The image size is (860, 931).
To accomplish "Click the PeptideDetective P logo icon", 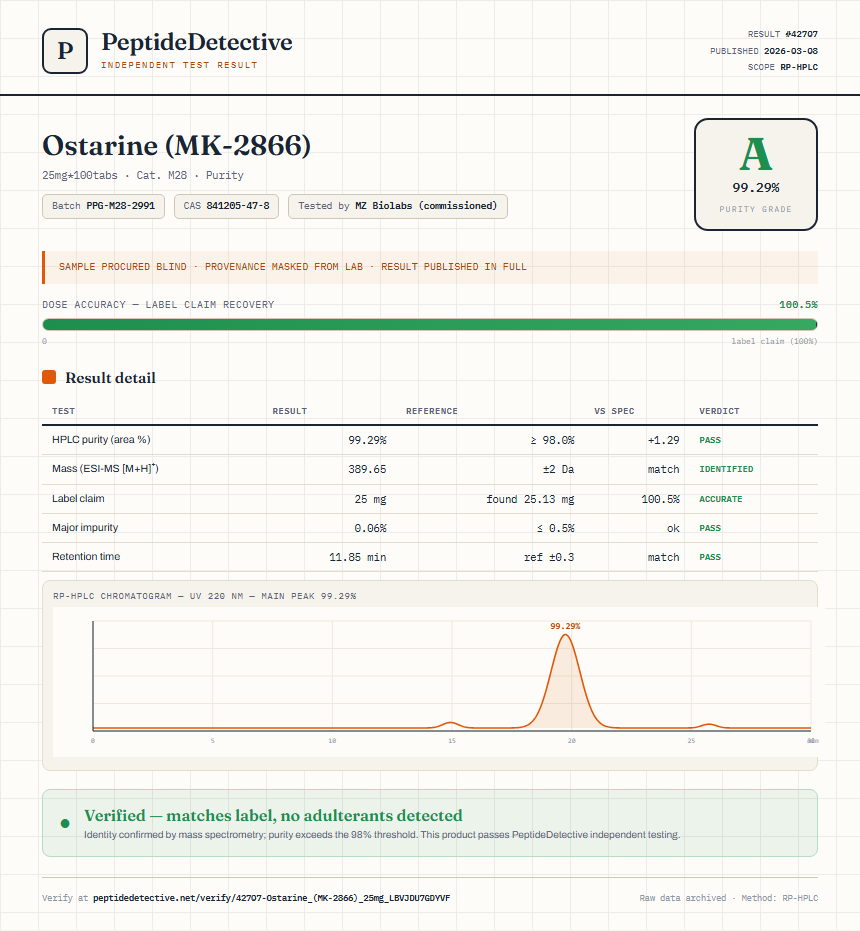I will click(65, 51).
